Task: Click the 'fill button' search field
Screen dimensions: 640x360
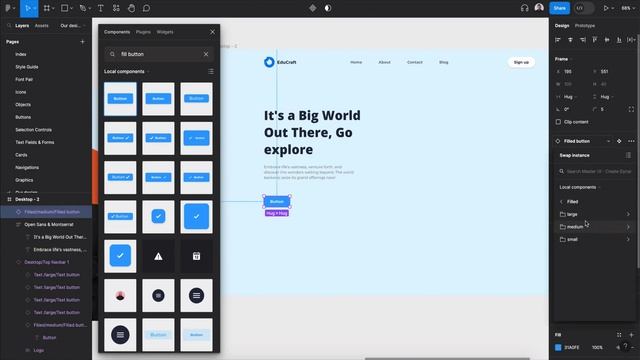Action: coord(158,54)
